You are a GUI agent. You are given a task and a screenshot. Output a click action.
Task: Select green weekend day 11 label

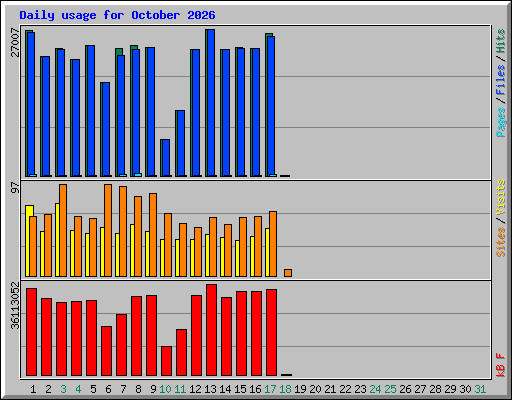[180, 389]
